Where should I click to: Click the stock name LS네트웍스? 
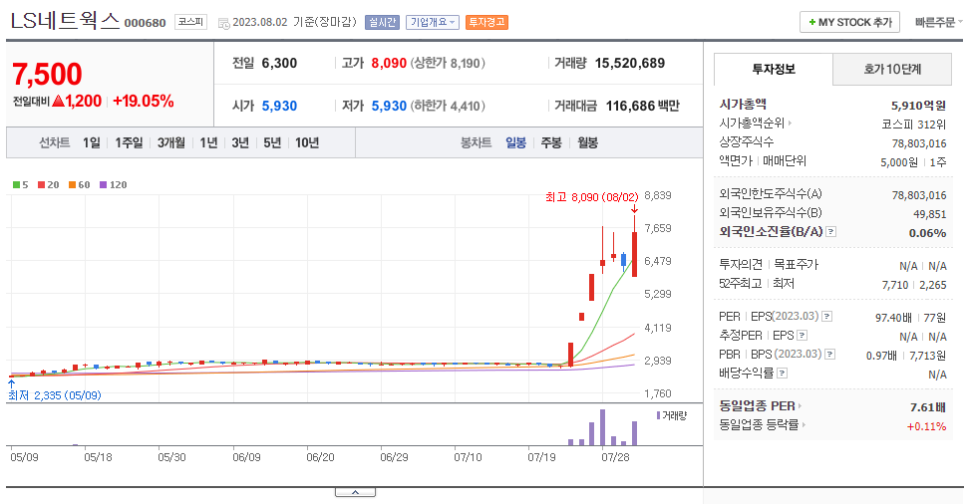tap(65, 20)
